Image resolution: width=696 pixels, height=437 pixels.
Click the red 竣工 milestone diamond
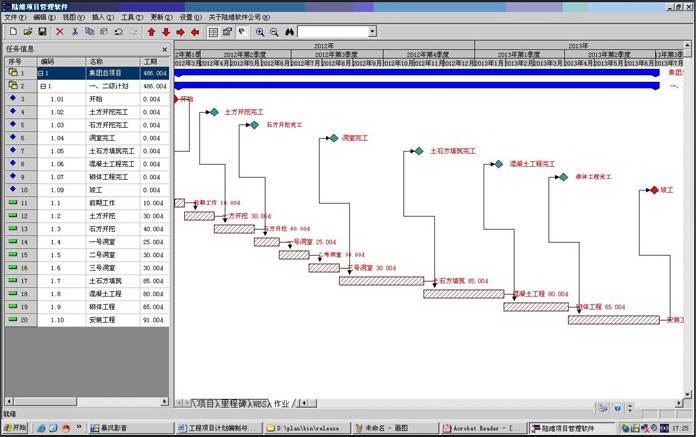(654, 190)
